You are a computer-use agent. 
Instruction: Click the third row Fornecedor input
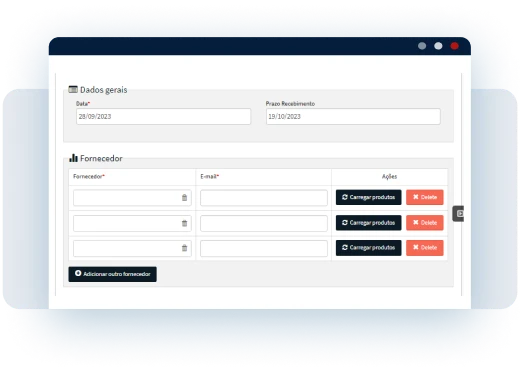pyautogui.click(x=132, y=248)
